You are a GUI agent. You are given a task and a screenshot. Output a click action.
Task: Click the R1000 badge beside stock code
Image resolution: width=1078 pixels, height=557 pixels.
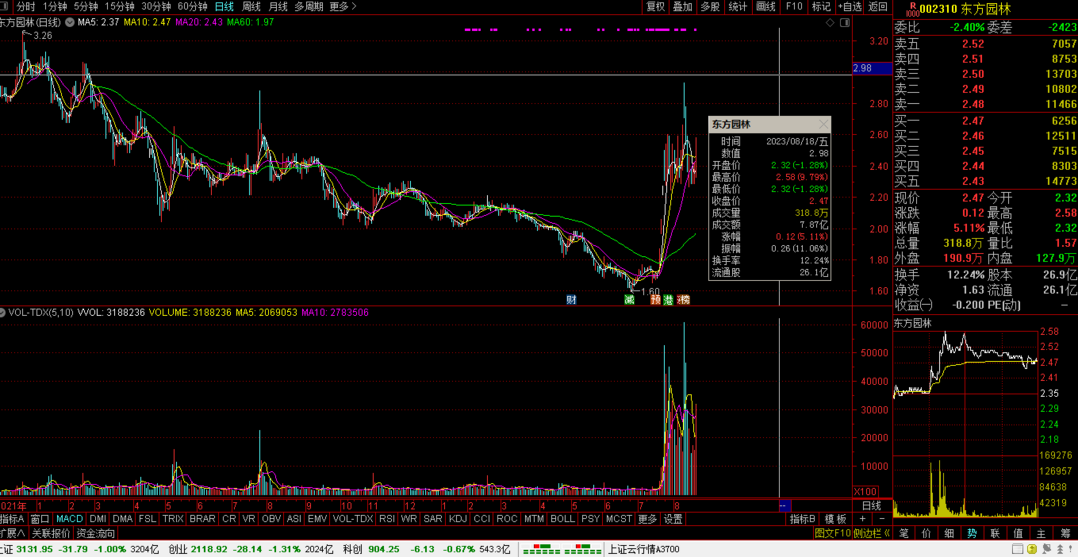[x=912, y=8]
